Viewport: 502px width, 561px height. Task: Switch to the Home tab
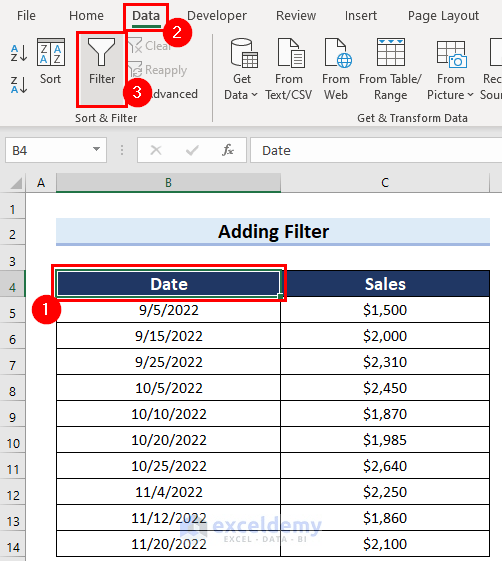pos(86,16)
